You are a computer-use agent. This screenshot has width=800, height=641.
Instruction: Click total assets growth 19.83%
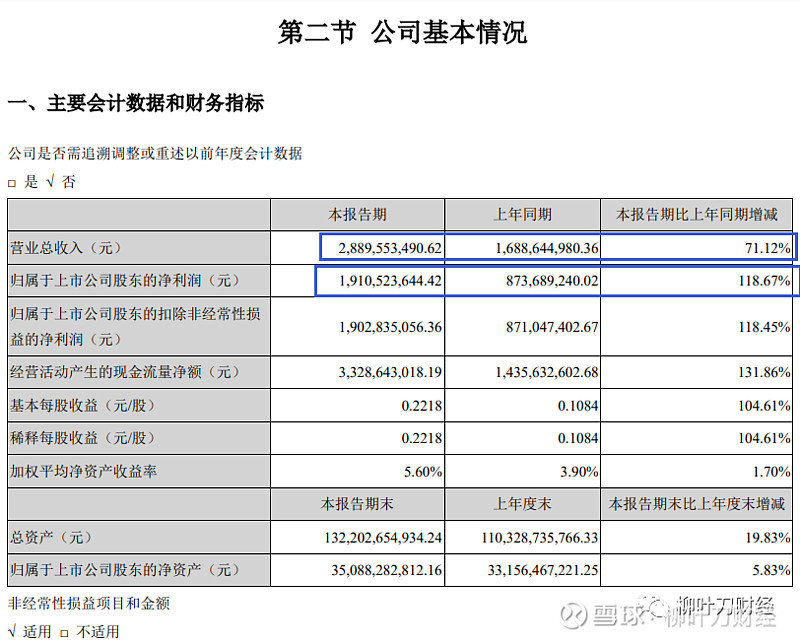(768, 538)
